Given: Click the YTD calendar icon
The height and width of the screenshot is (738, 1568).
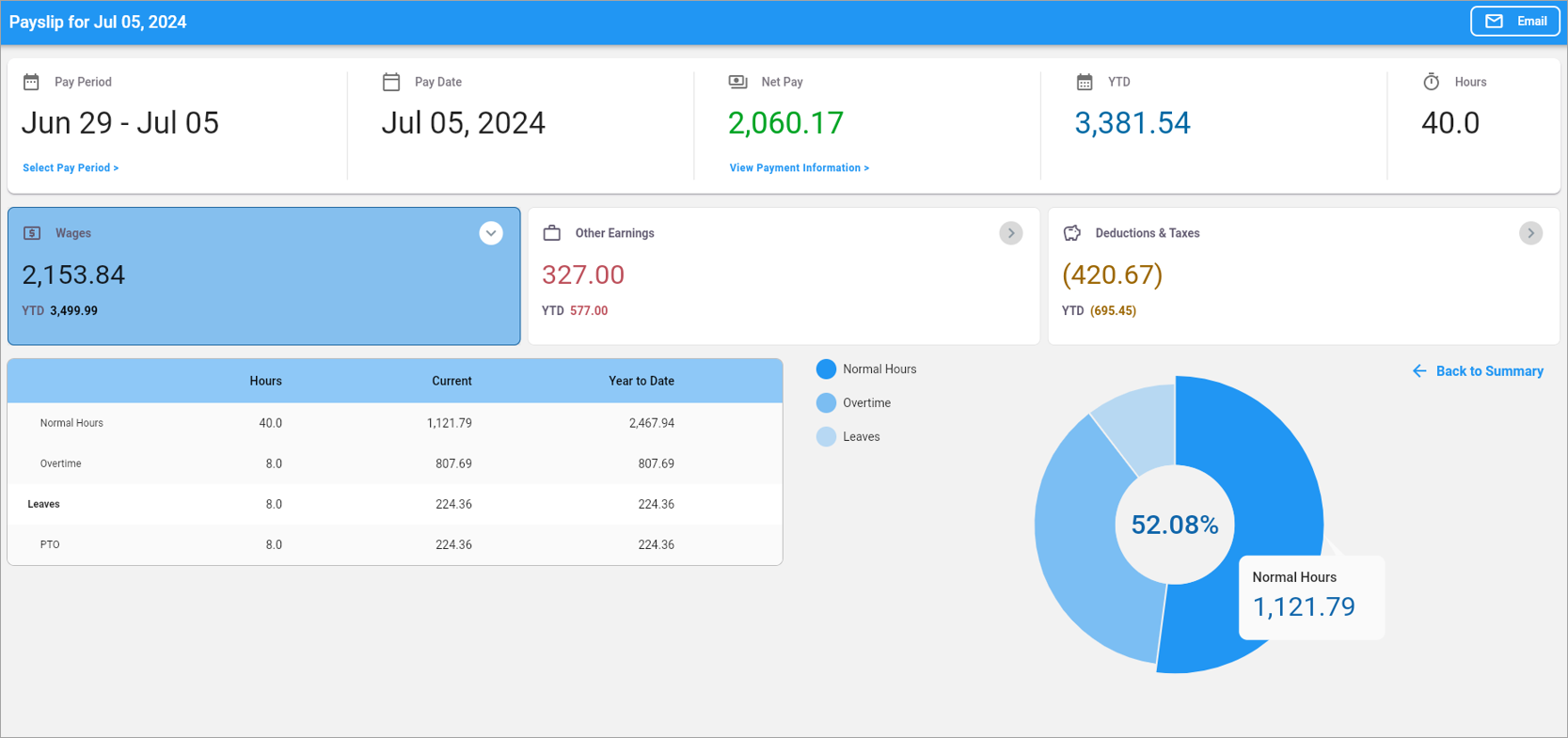Looking at the screenshot, I should point(1085,82).
